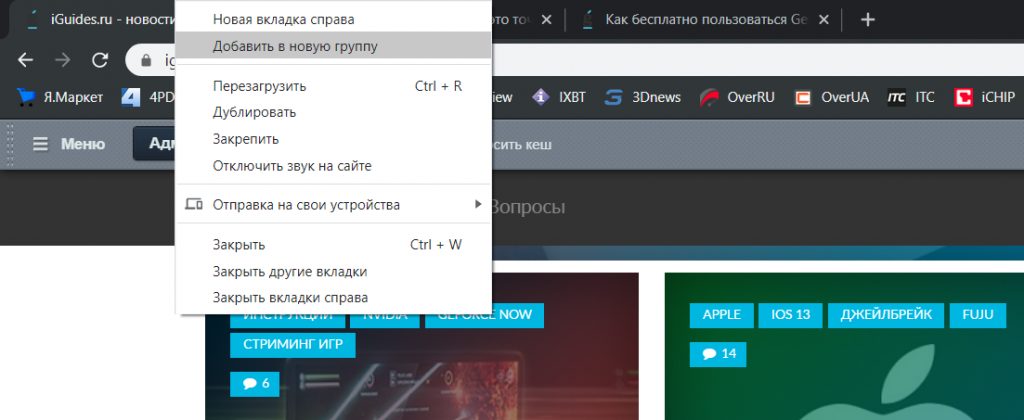The height and width of the screenshot is (420, 1024).
Task: Select 'Новая вкладка справа' menu item
Action: (x=334, y=20)
